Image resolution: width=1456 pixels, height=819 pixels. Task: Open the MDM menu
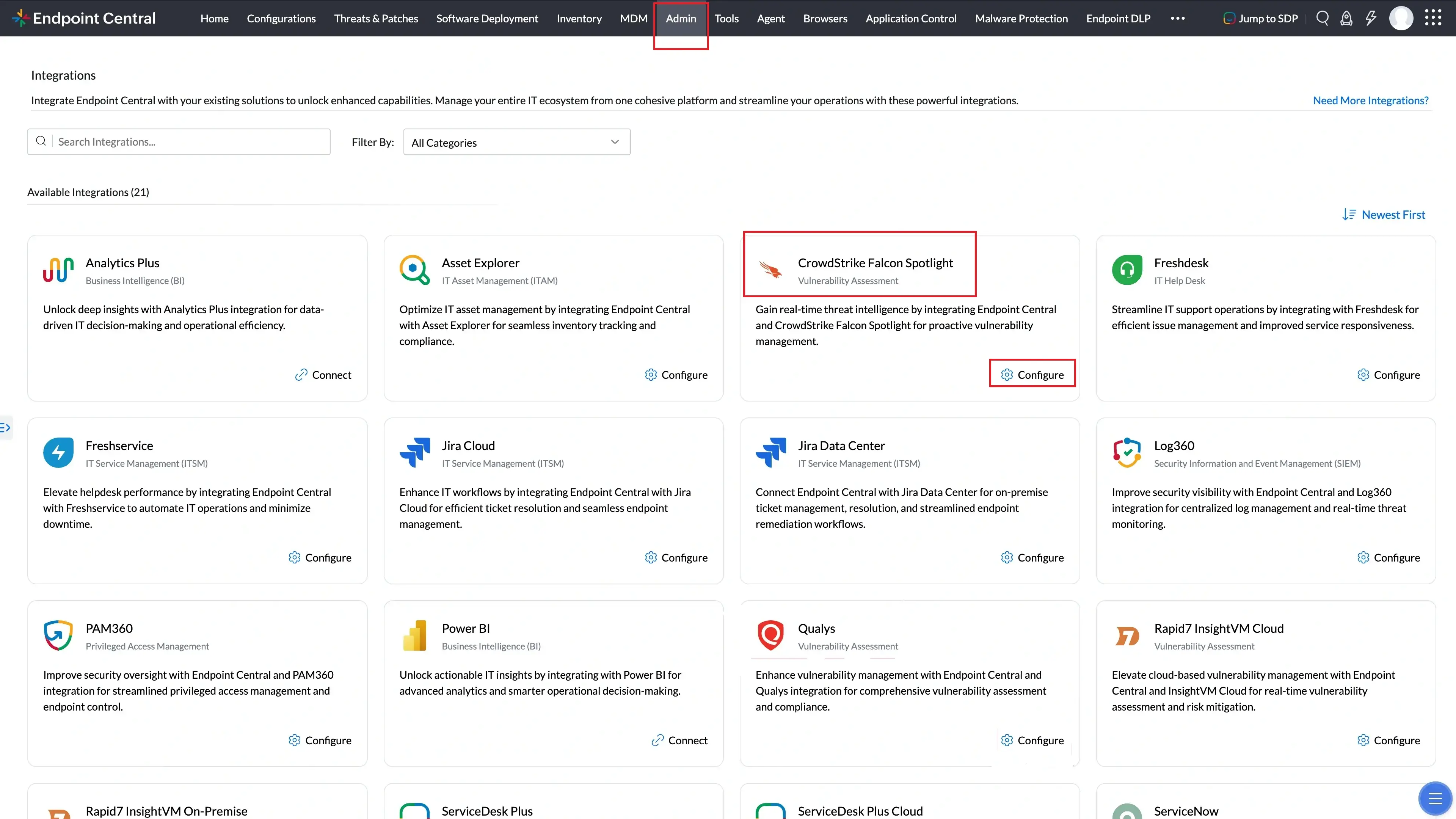[x=634, y=18]
